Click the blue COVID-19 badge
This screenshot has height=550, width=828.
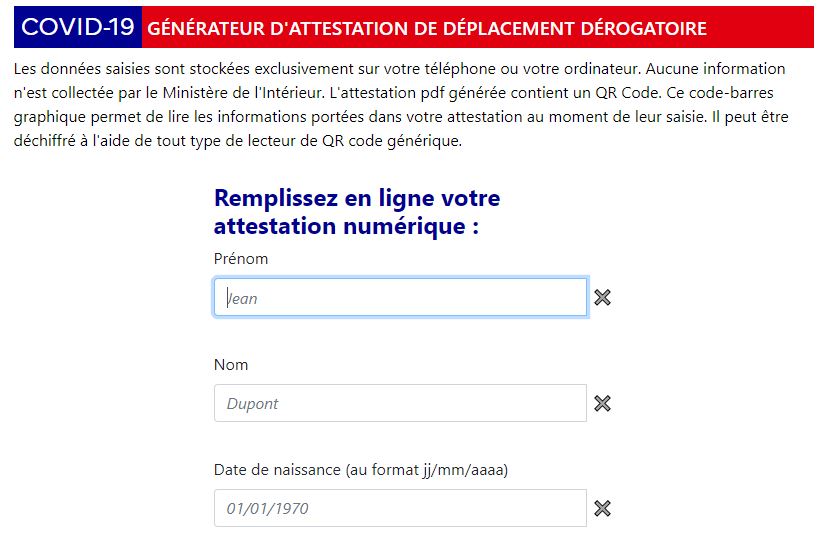[x=78, y=28]
